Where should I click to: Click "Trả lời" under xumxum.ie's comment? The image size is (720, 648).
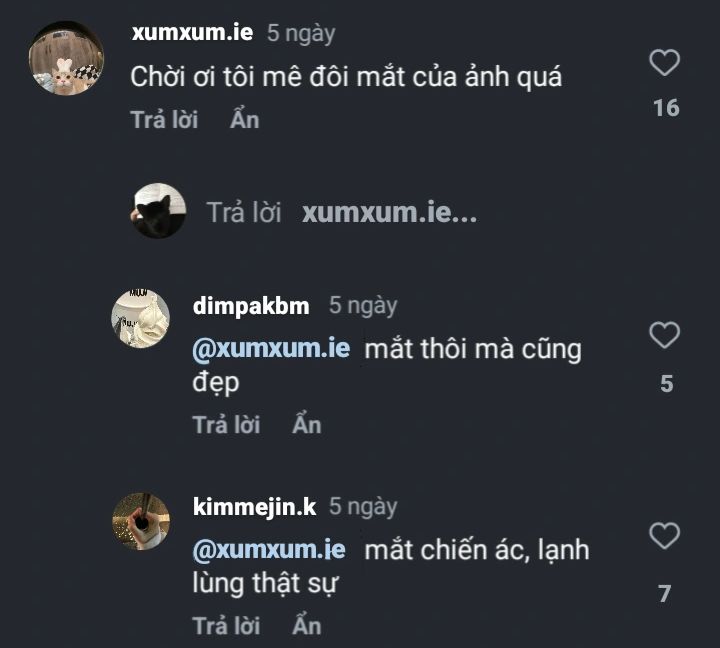pyautogui.click(x=164, y=120)
